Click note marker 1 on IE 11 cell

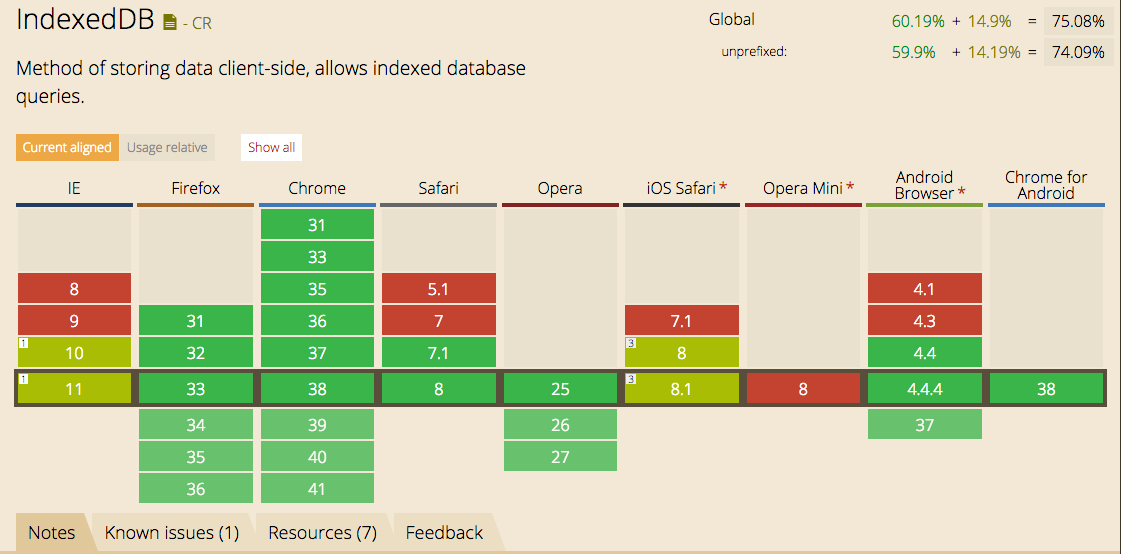click(x=23, y=378)
